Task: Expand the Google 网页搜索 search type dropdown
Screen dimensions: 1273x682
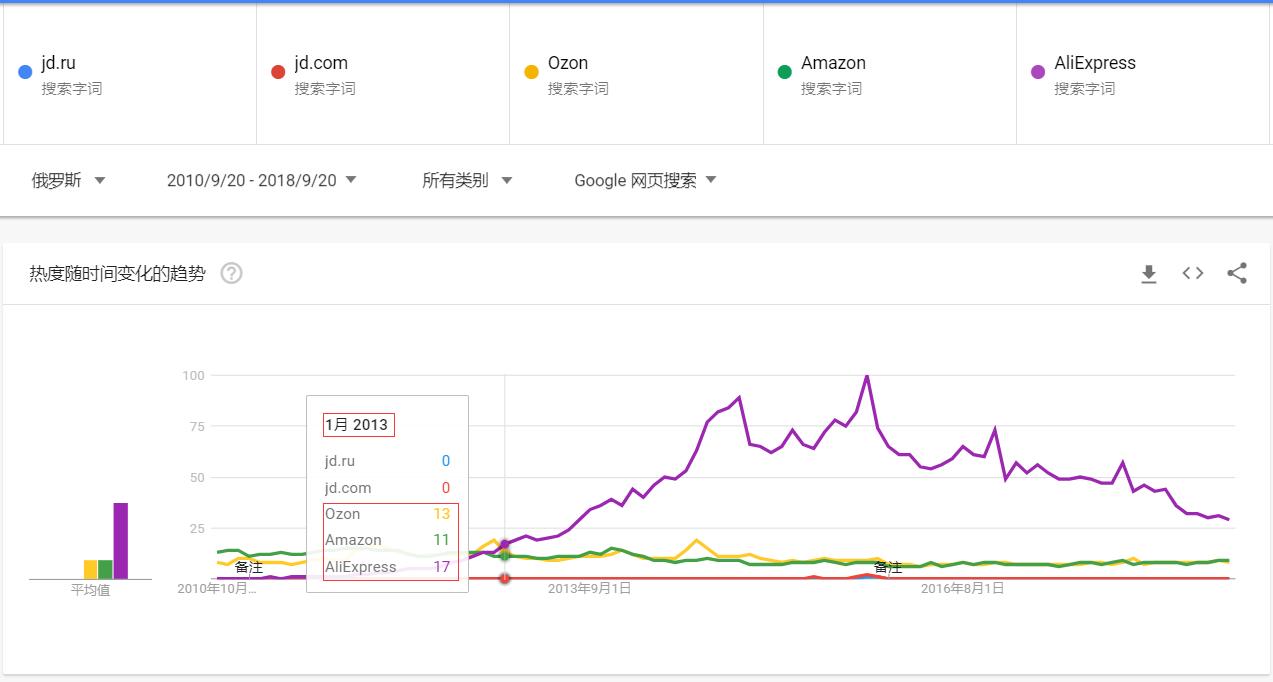Action: pos(645,180)
